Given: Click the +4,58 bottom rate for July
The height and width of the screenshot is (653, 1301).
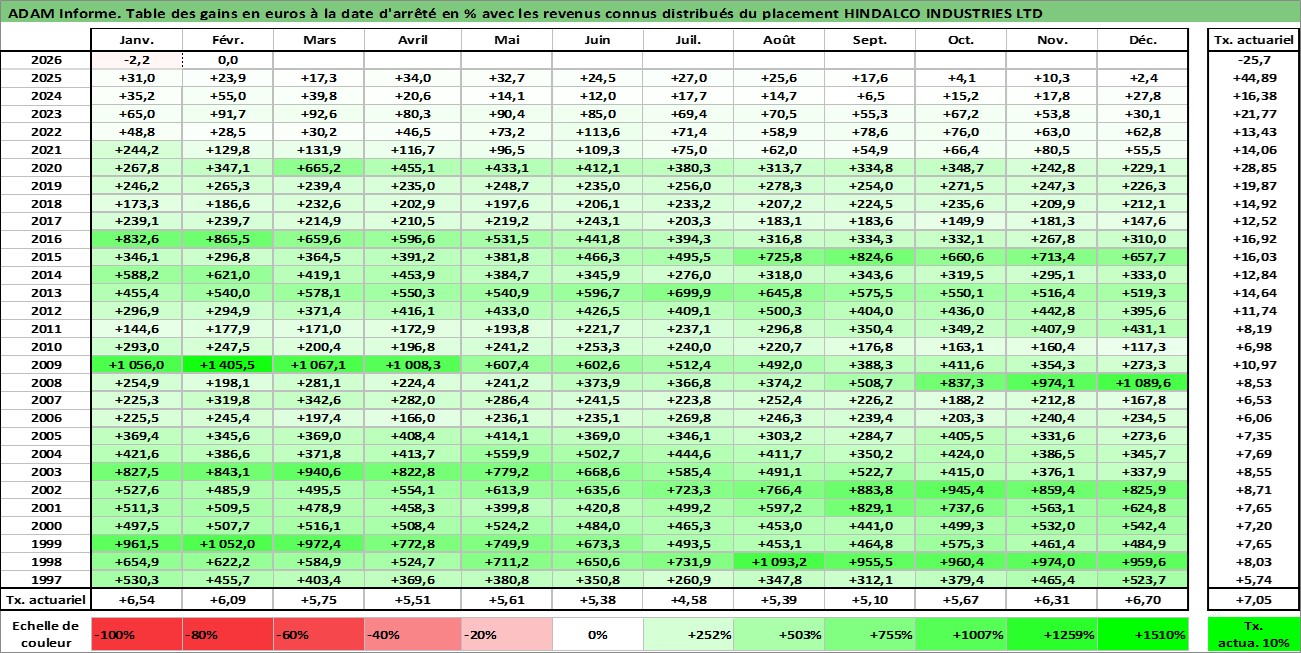Looking at the screenshot, I should (x=688, y=600).
